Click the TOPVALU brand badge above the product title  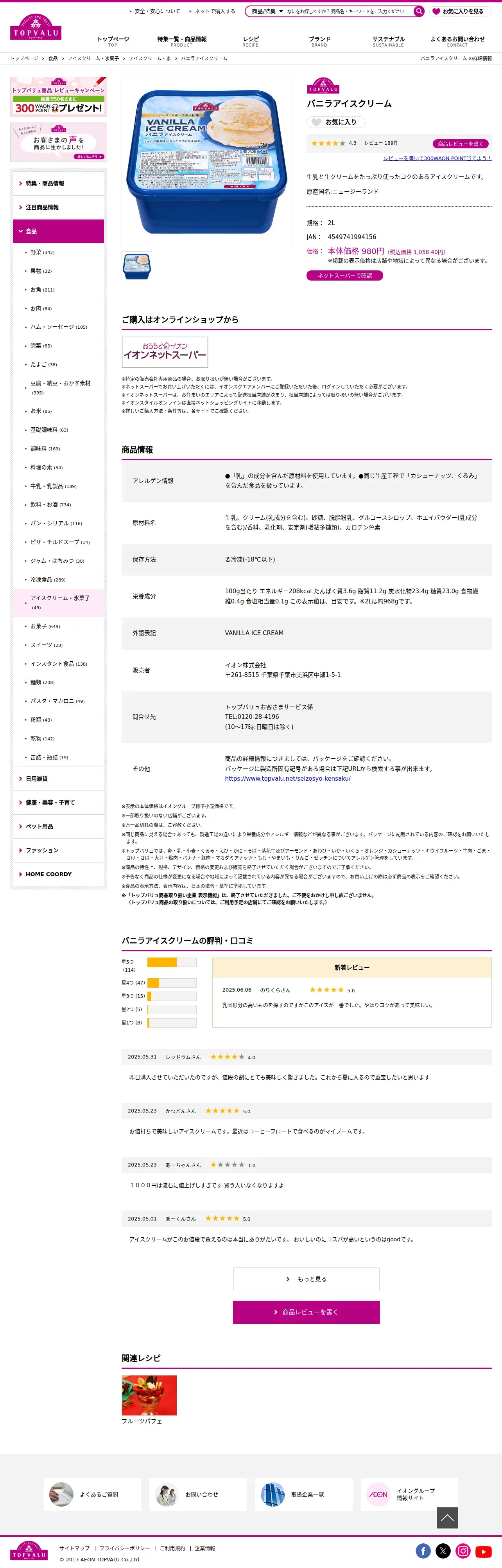pyautogui.click(x=323, y=86)
